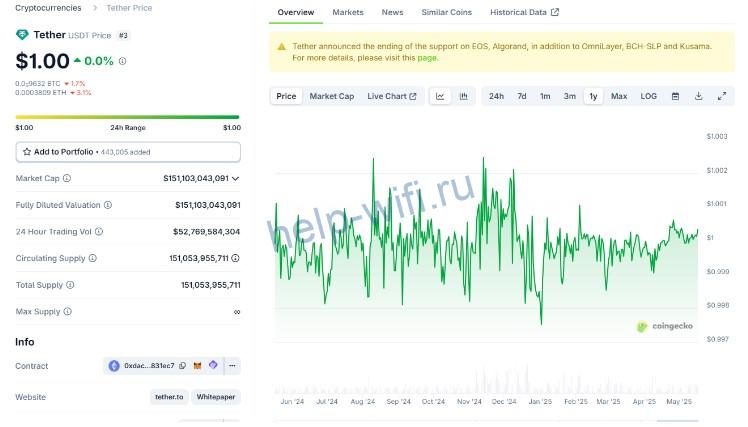Copy the contract address 0xdac...831ec7
Viewport: 748px width, 427px height.
[x=183, y=366]
